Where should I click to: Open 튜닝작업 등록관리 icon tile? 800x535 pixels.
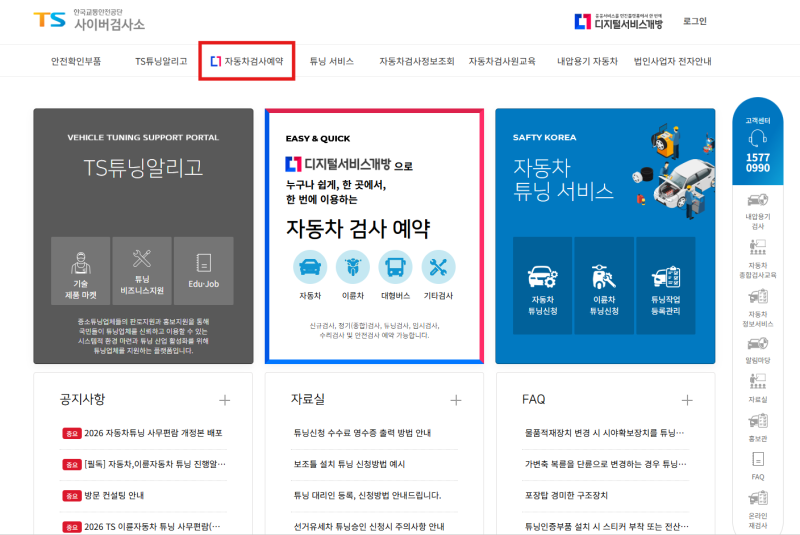coord(666,286)
